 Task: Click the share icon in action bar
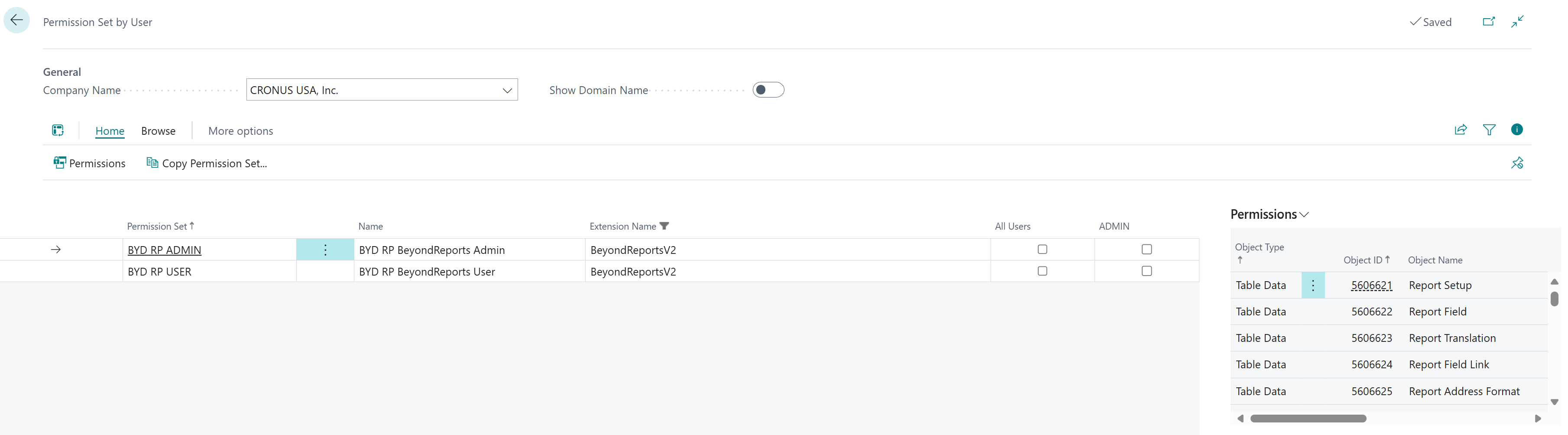(x=1460, y=130)
